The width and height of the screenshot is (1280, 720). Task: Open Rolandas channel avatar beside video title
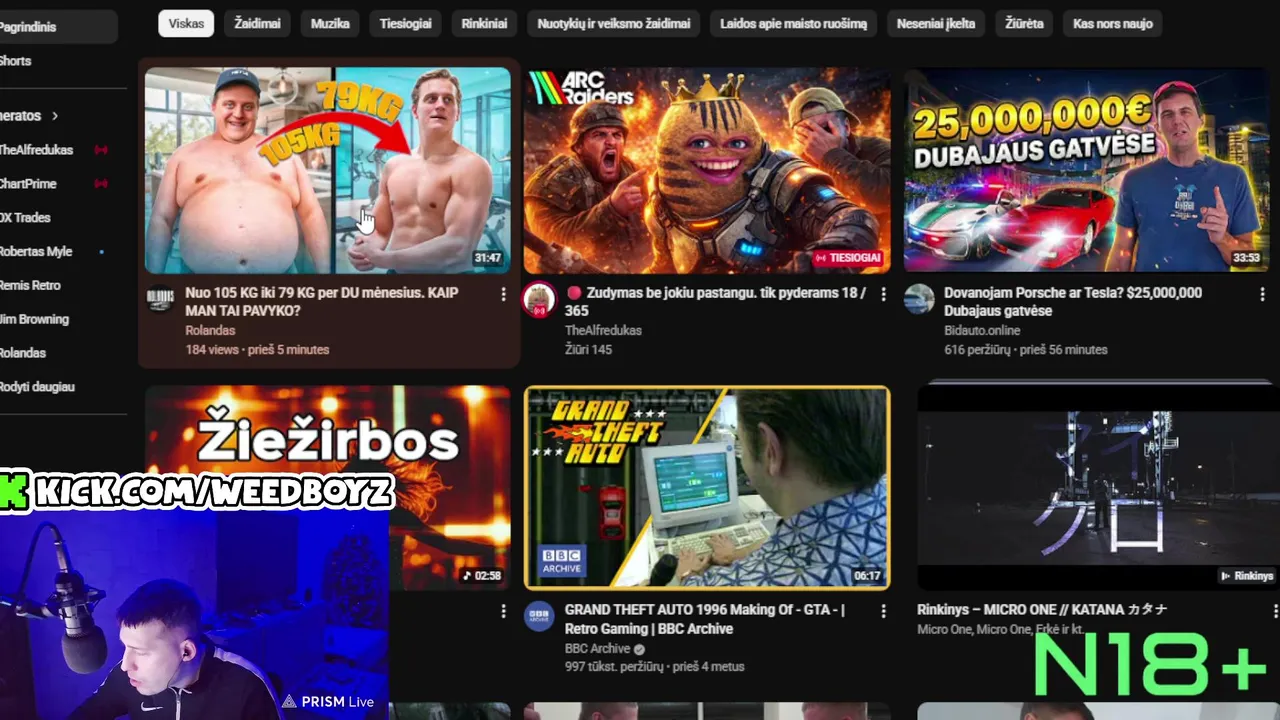[x=161, y=299]
